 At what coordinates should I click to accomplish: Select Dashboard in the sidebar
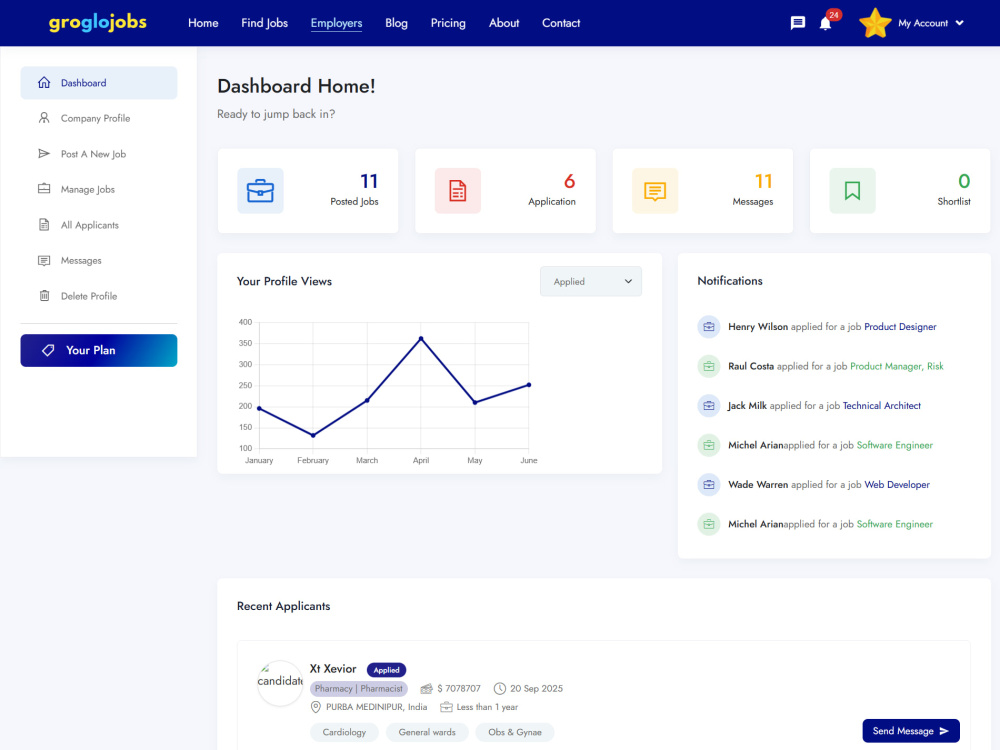pos(99,83)
